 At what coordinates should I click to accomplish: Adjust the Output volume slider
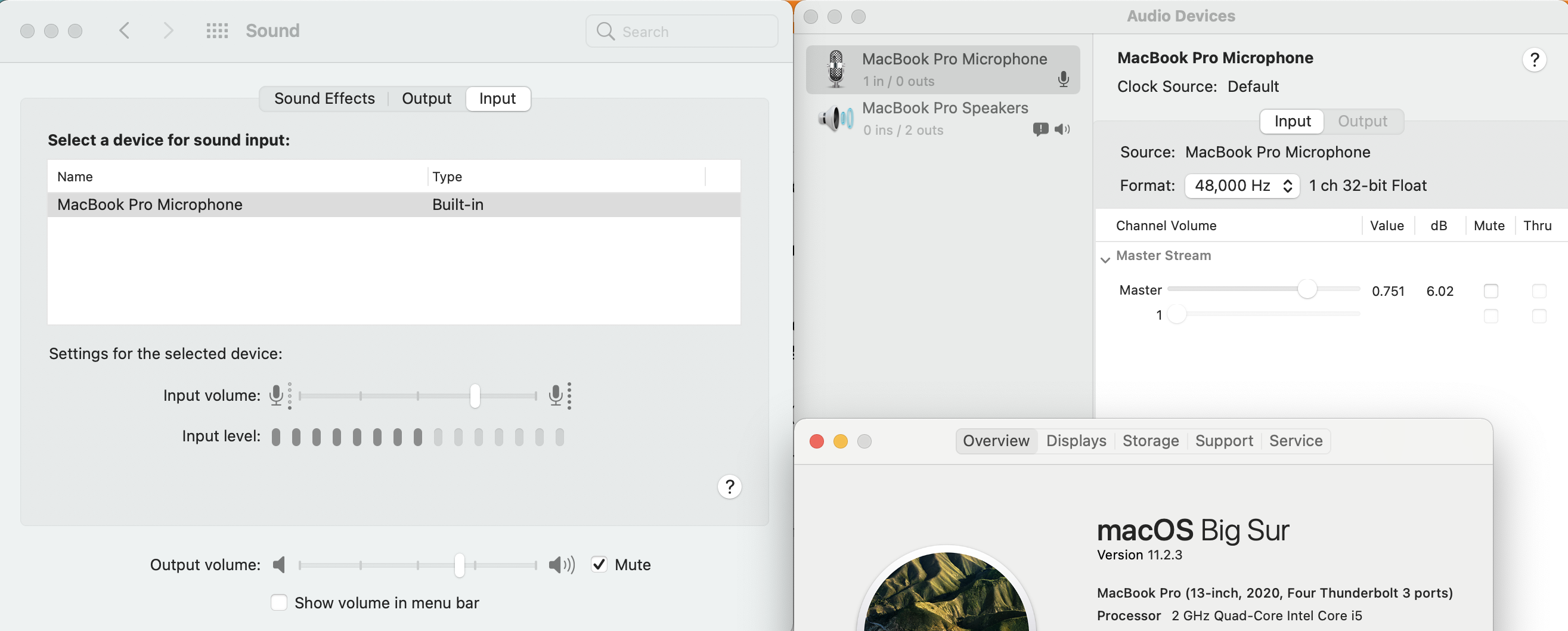point(417,565)
